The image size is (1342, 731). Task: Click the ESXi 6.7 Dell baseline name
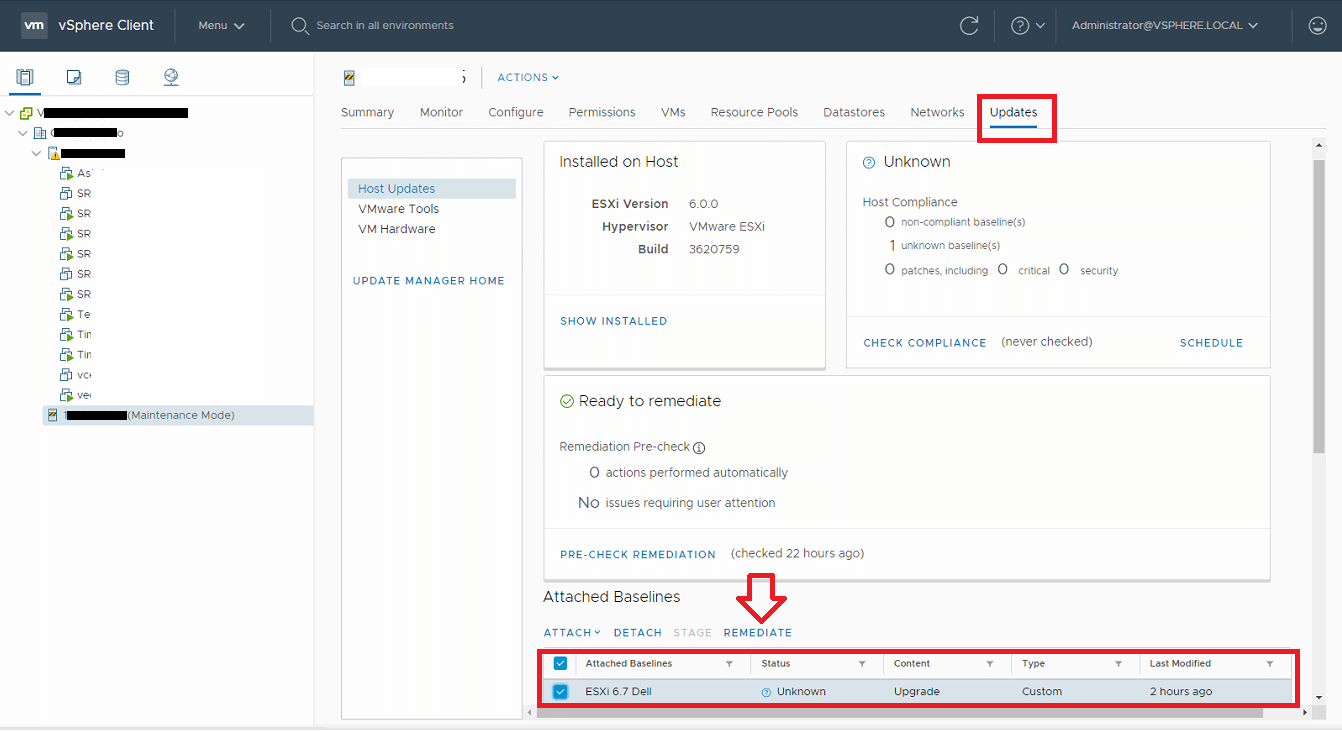pos(619,692)
